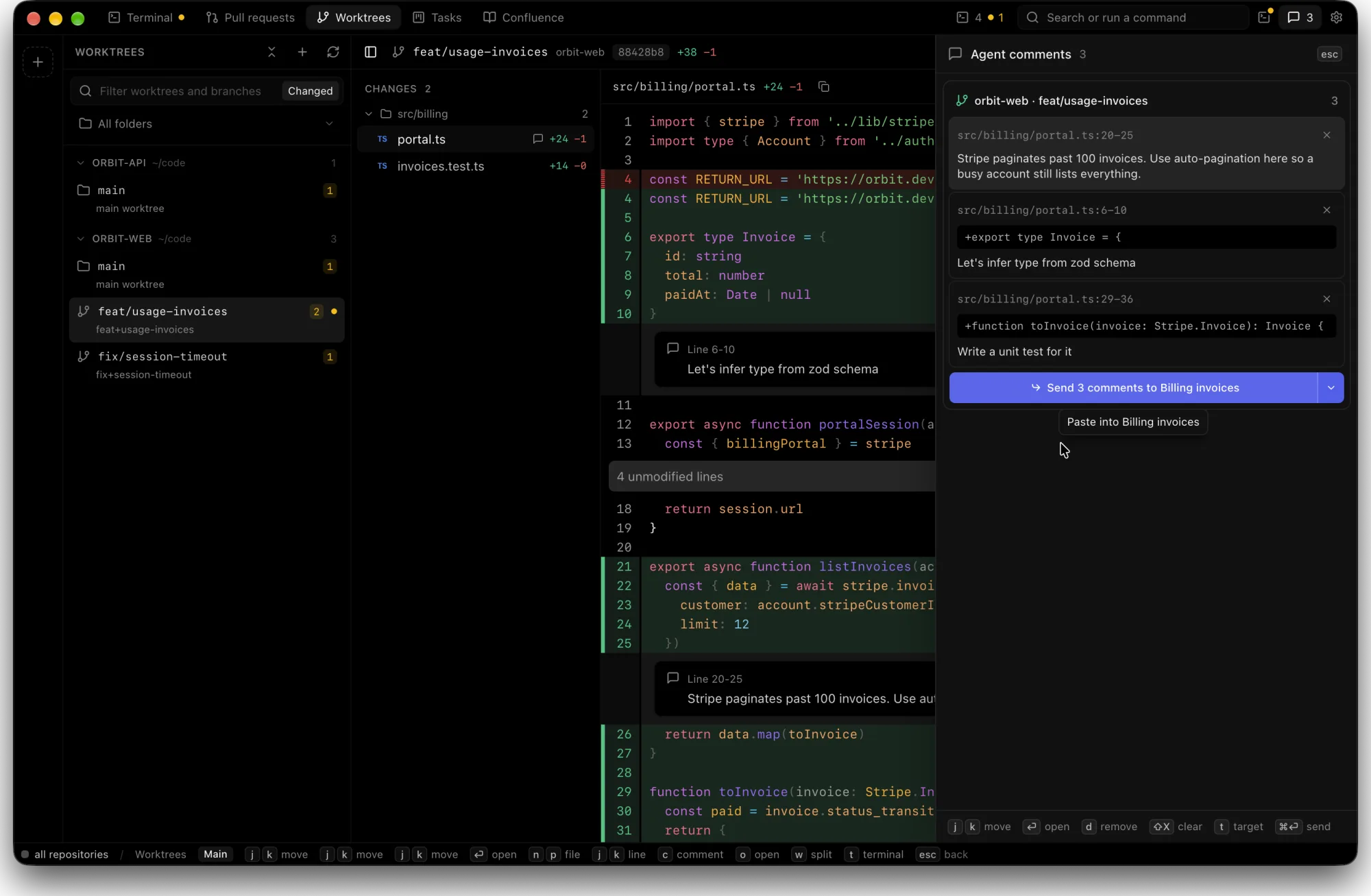The height and width of the screenshot is (896, 1371).
Task: Open the send options dropdown arrow
Action: (x=1331, y=388)
